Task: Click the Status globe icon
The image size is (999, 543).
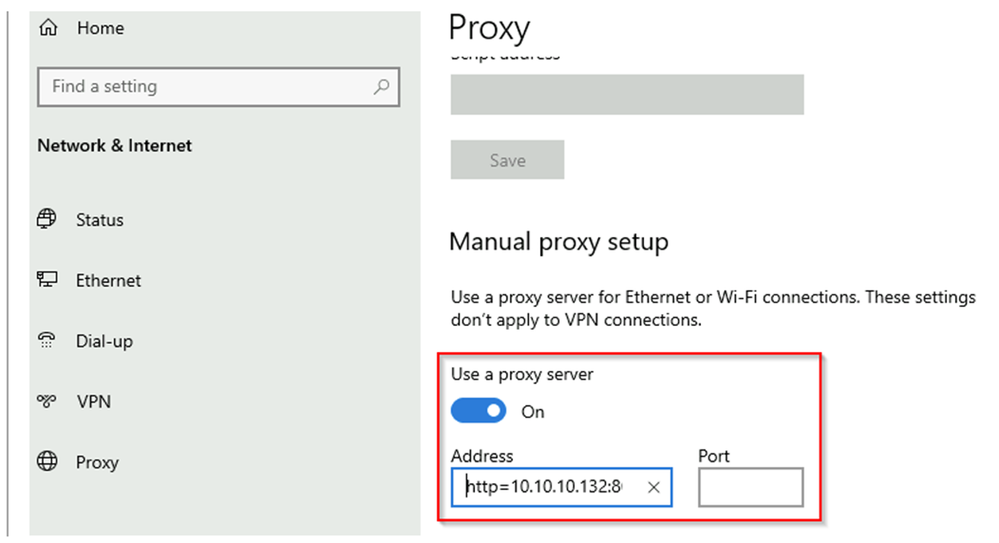Action: pos(47,219)
